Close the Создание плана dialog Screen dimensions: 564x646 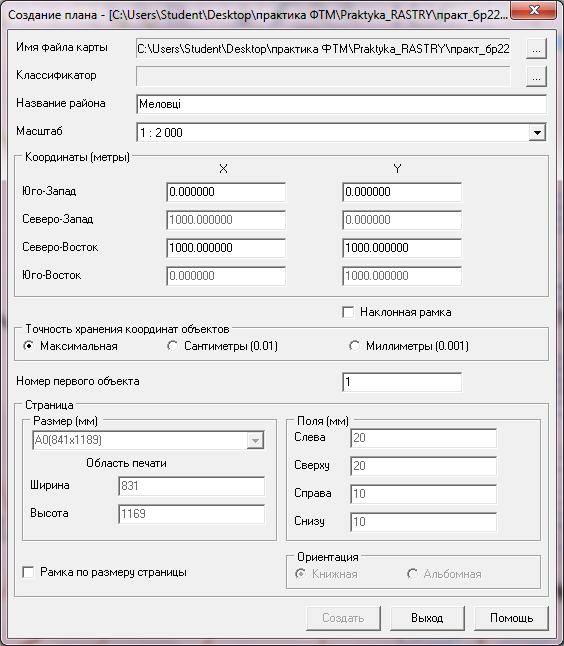click(535, 10)
